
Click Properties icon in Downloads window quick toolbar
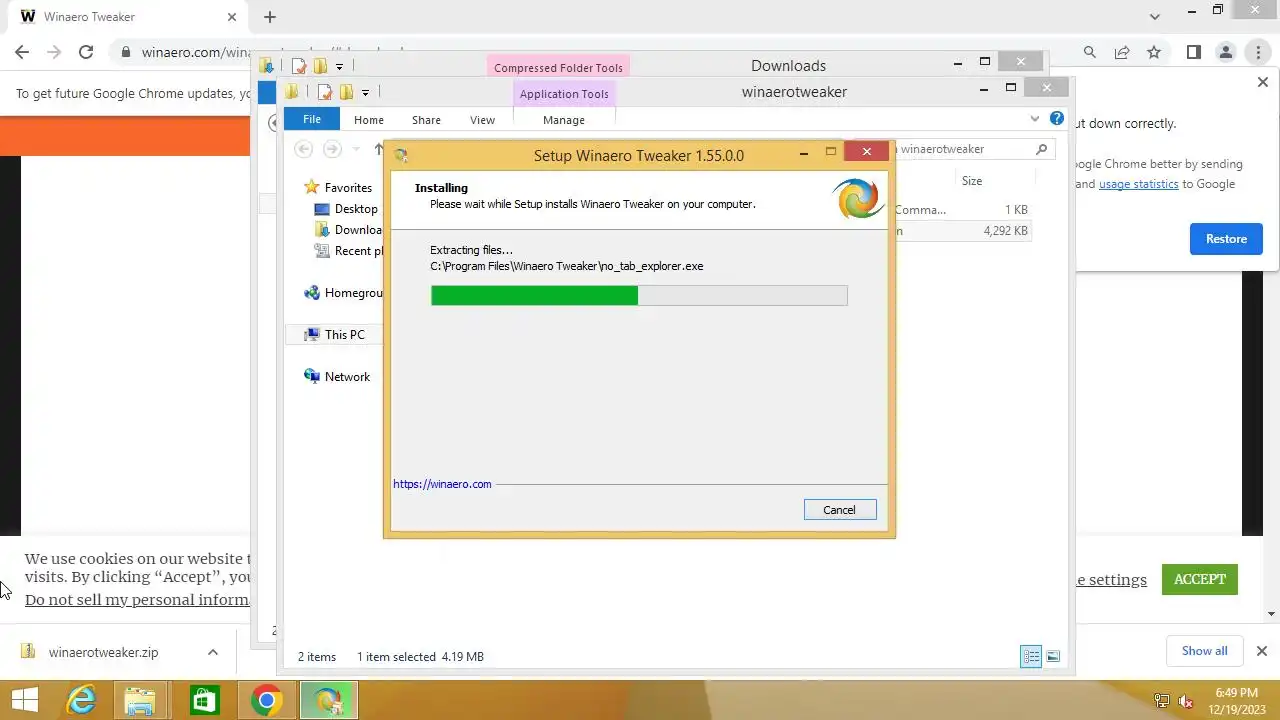pyautogui.click(x=298, y=66)
